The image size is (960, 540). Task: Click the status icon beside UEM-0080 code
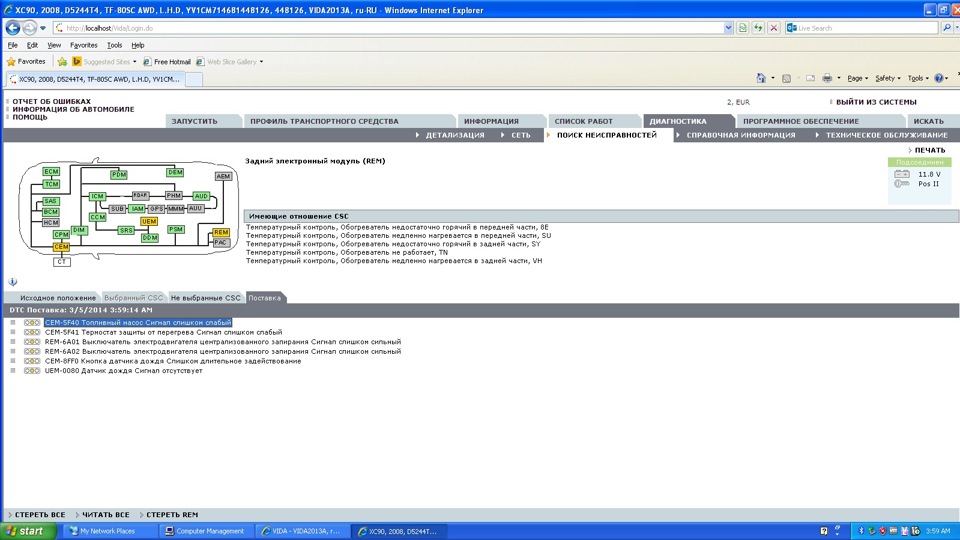32,370
